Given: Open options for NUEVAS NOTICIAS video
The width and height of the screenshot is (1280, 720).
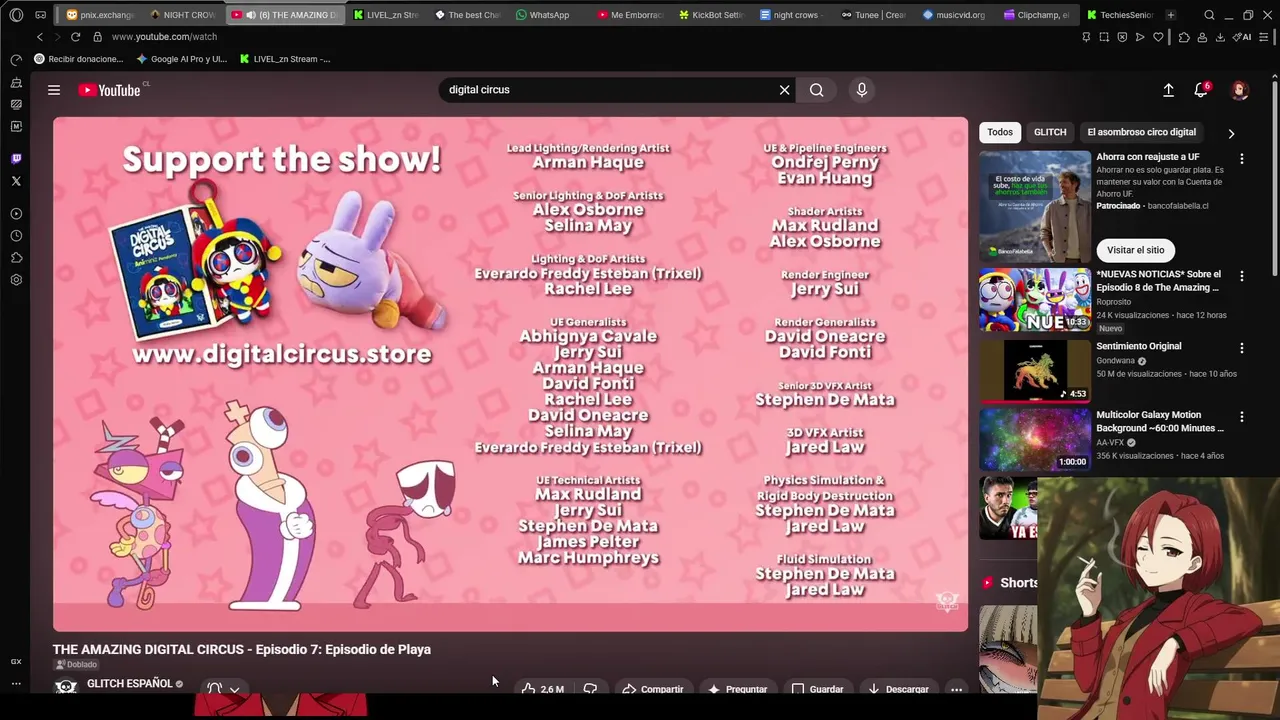Looking at the screenshot, I should click(1242, 276).
